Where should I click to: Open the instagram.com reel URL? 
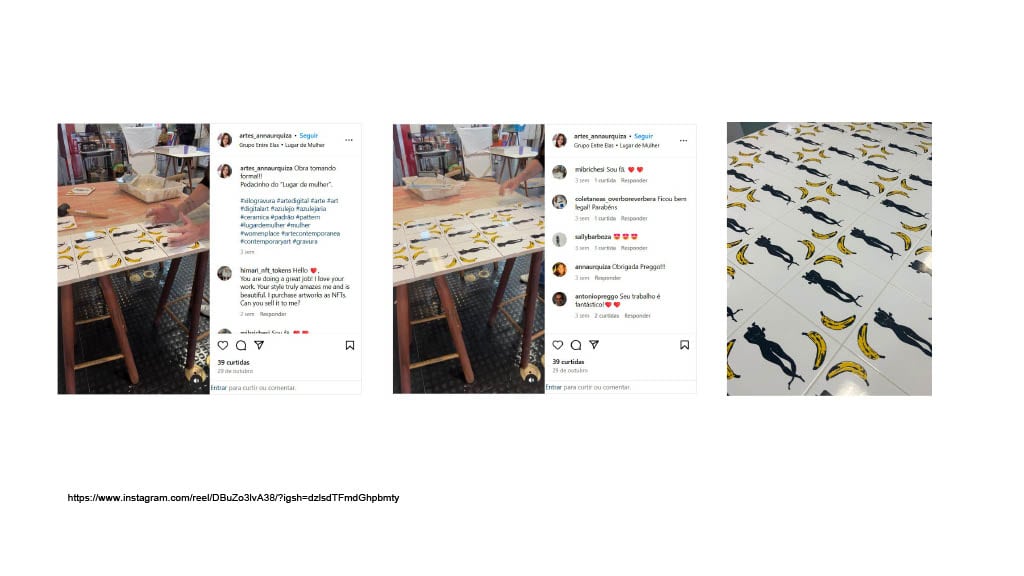point(233,498)
